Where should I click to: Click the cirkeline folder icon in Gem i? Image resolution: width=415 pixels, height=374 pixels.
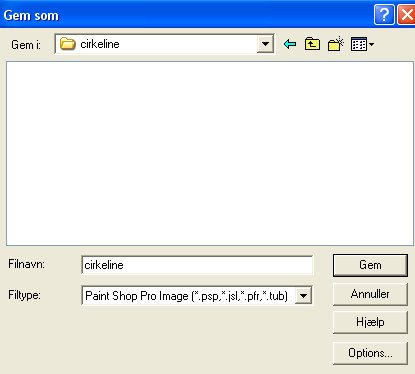pos(68,44)
